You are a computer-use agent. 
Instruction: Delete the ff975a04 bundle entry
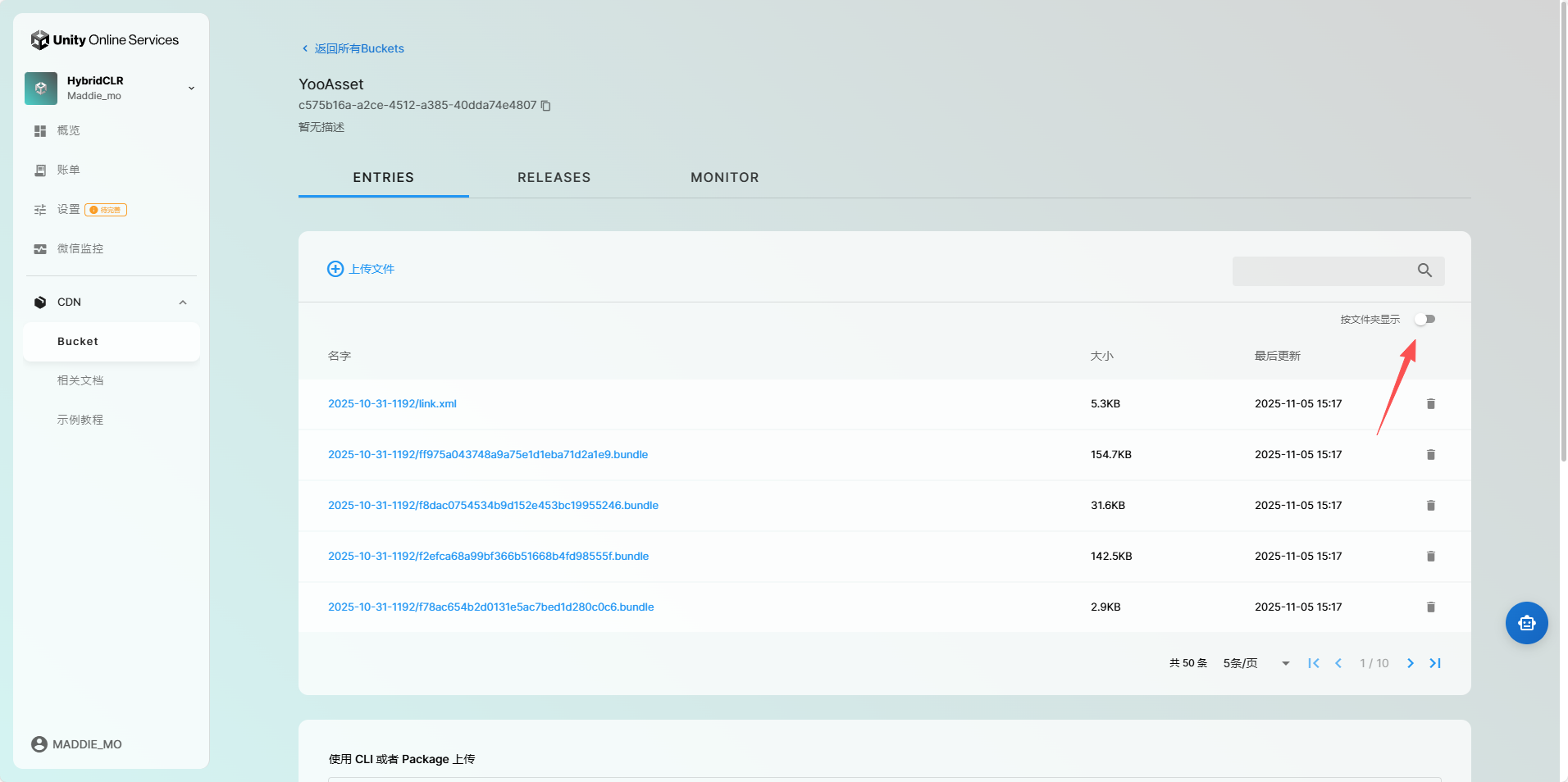[x=1431, y=454]
